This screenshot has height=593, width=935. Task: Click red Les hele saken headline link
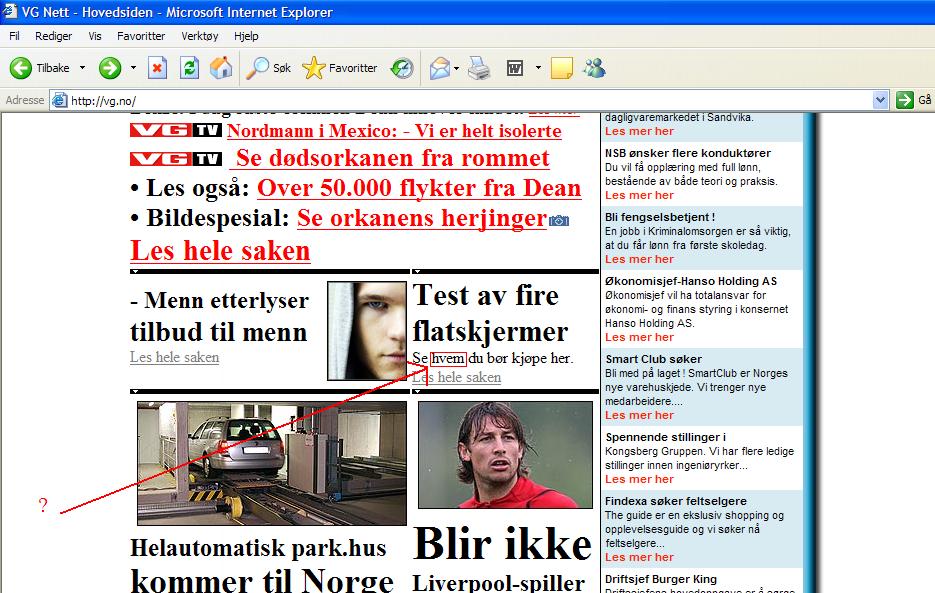(x=220, y=251)
